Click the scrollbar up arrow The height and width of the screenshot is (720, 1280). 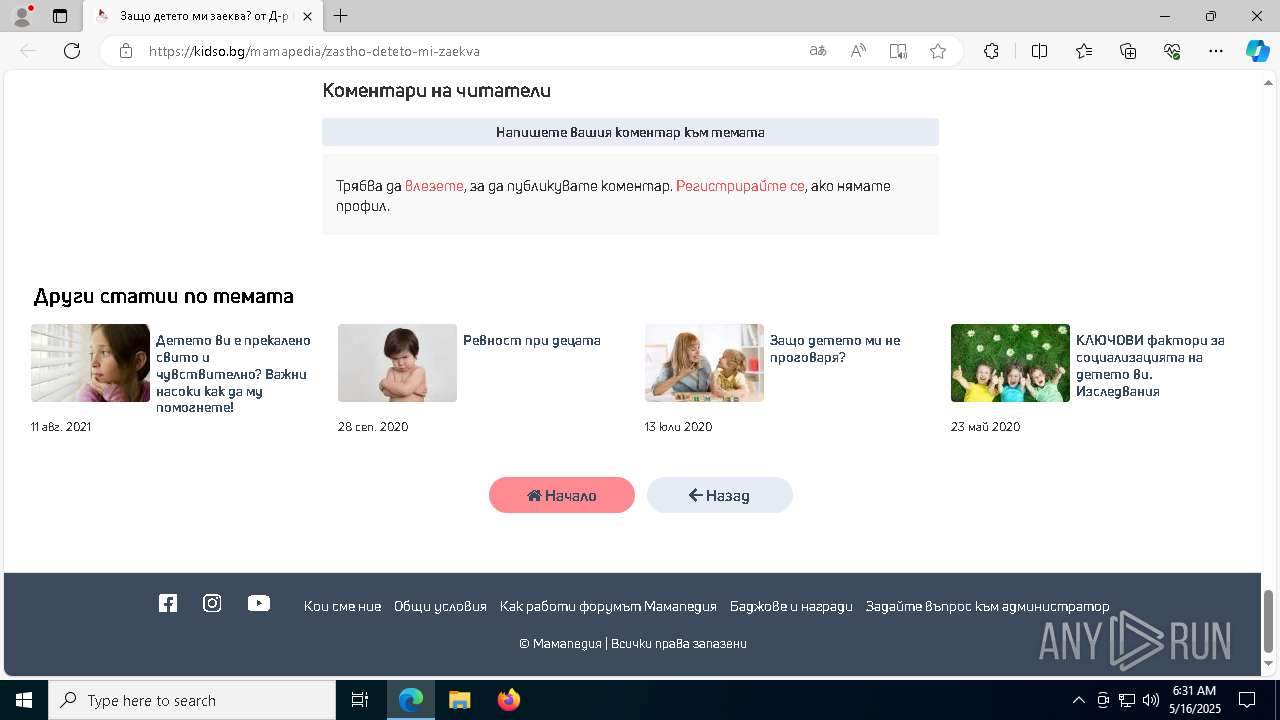pos(1269,82)
